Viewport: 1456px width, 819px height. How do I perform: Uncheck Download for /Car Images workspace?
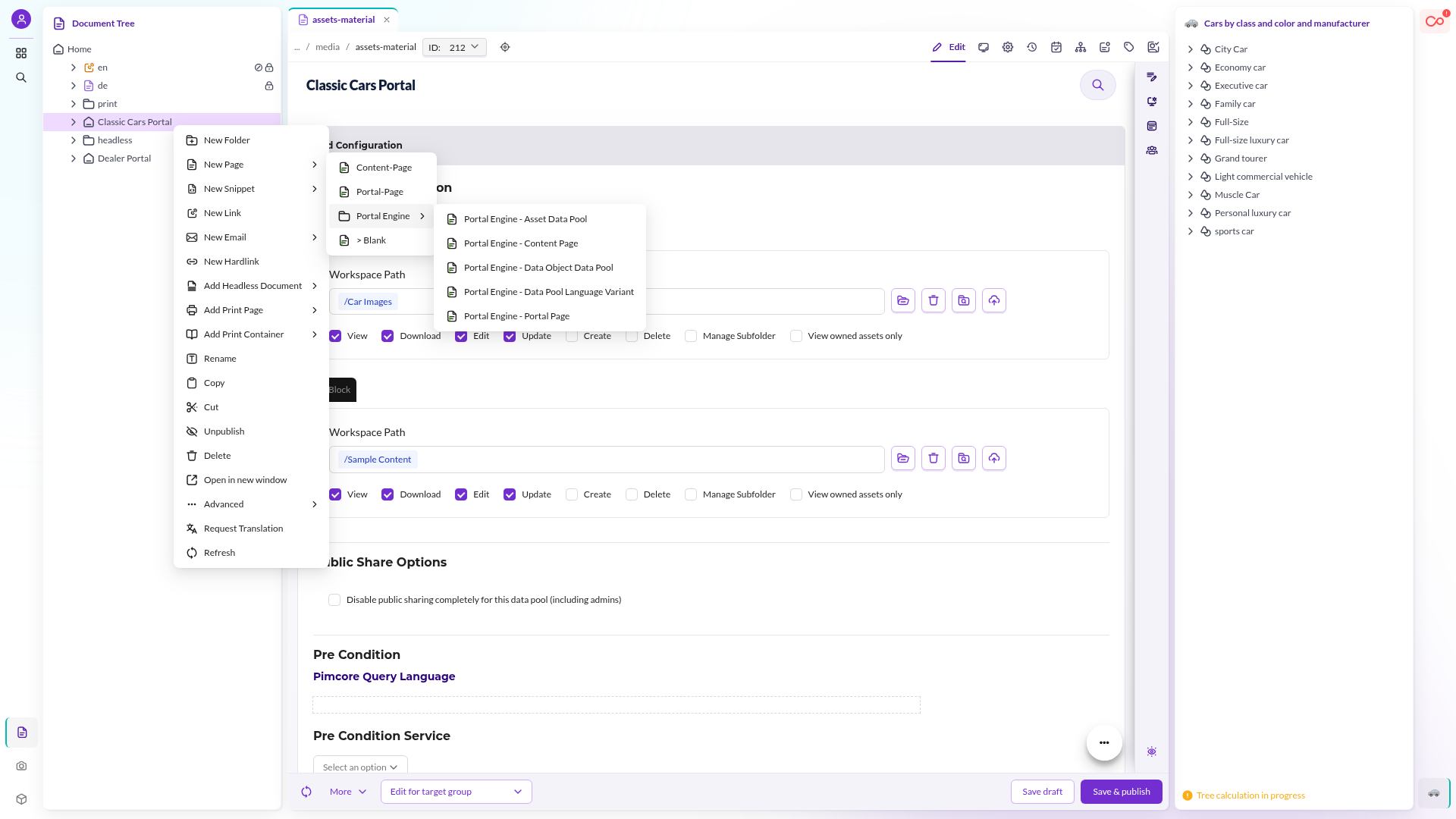(x=388, y=336)
